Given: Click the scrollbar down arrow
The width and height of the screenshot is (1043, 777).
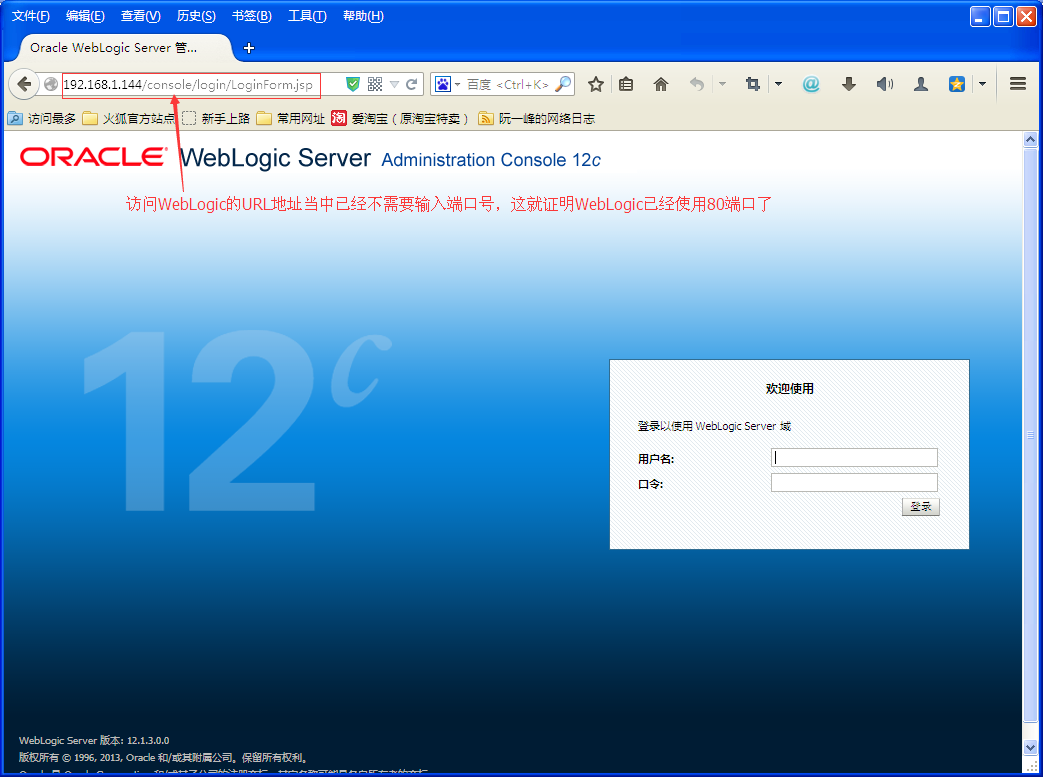Looking at the screenshot, I should coord(1030,748).
